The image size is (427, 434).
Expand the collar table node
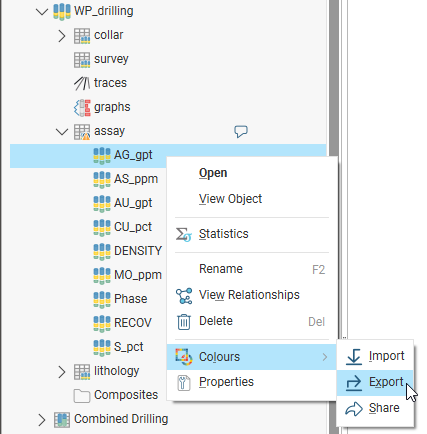[62, 36]
